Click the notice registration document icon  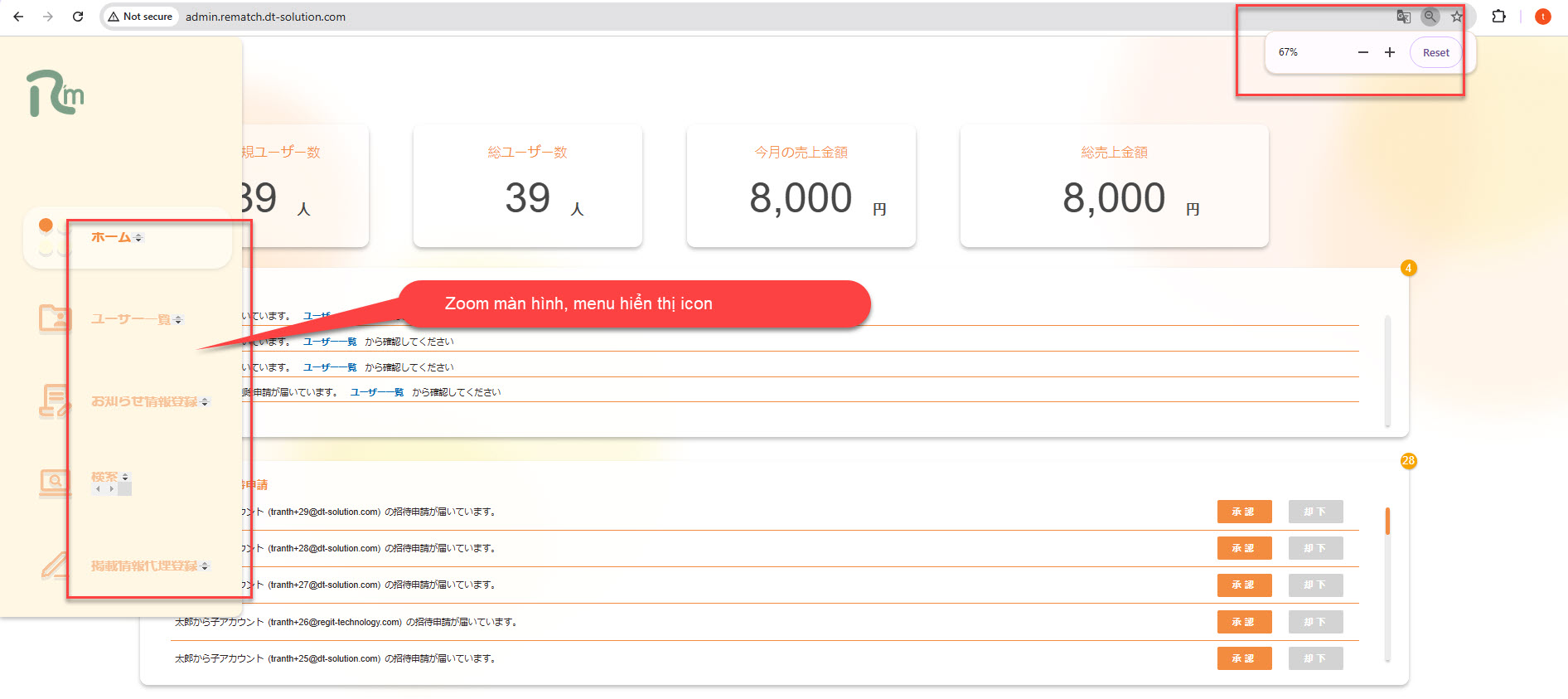[55, 401]
